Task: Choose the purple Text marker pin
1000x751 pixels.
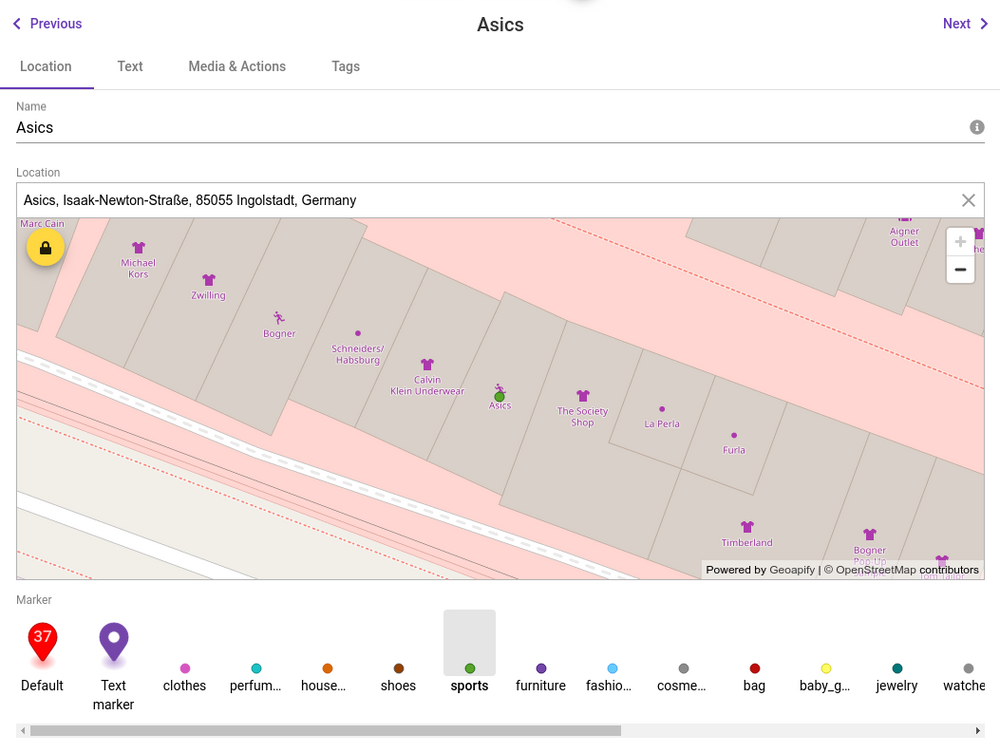Action: point(114,645)
